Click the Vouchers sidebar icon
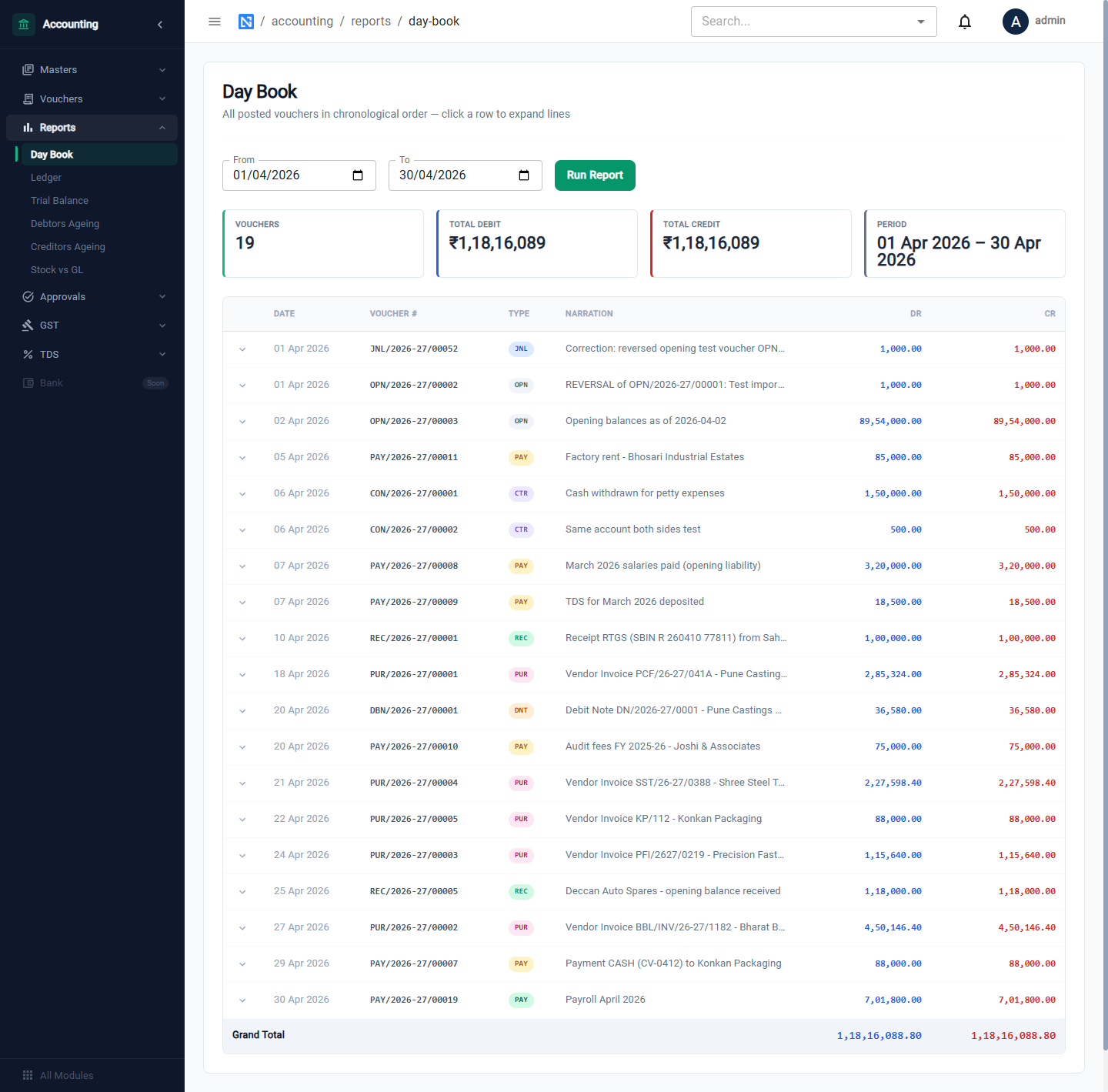 28,99
